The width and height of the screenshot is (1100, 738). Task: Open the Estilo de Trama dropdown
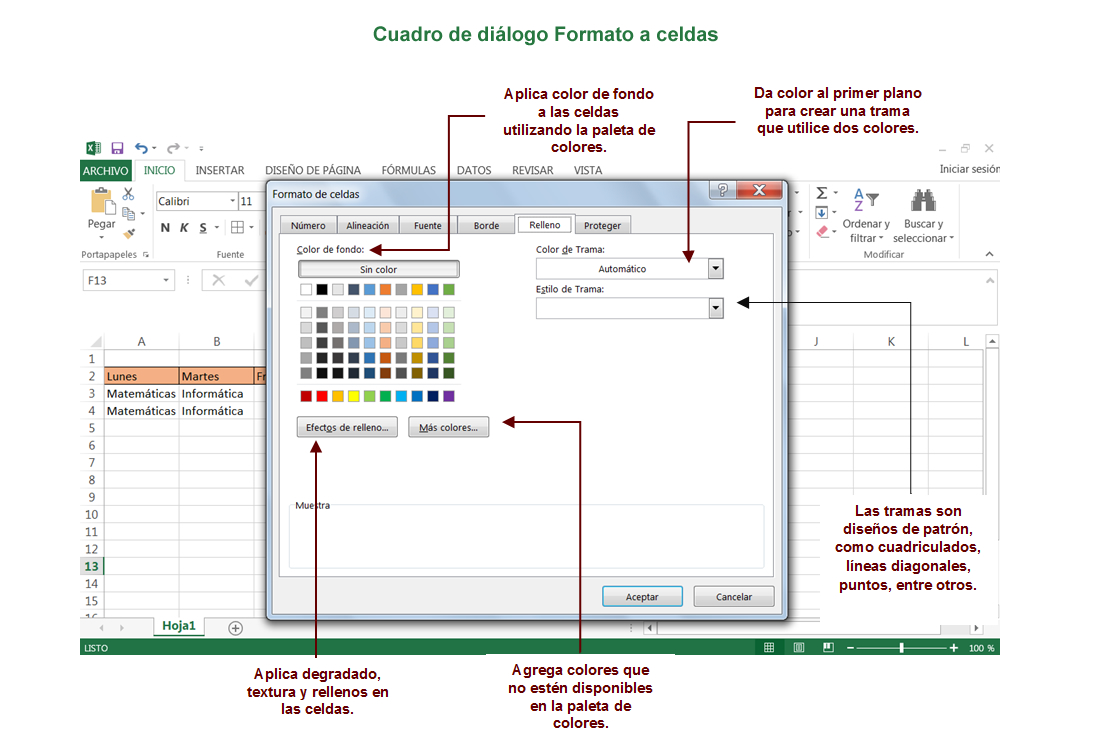[x=716, y=308]
